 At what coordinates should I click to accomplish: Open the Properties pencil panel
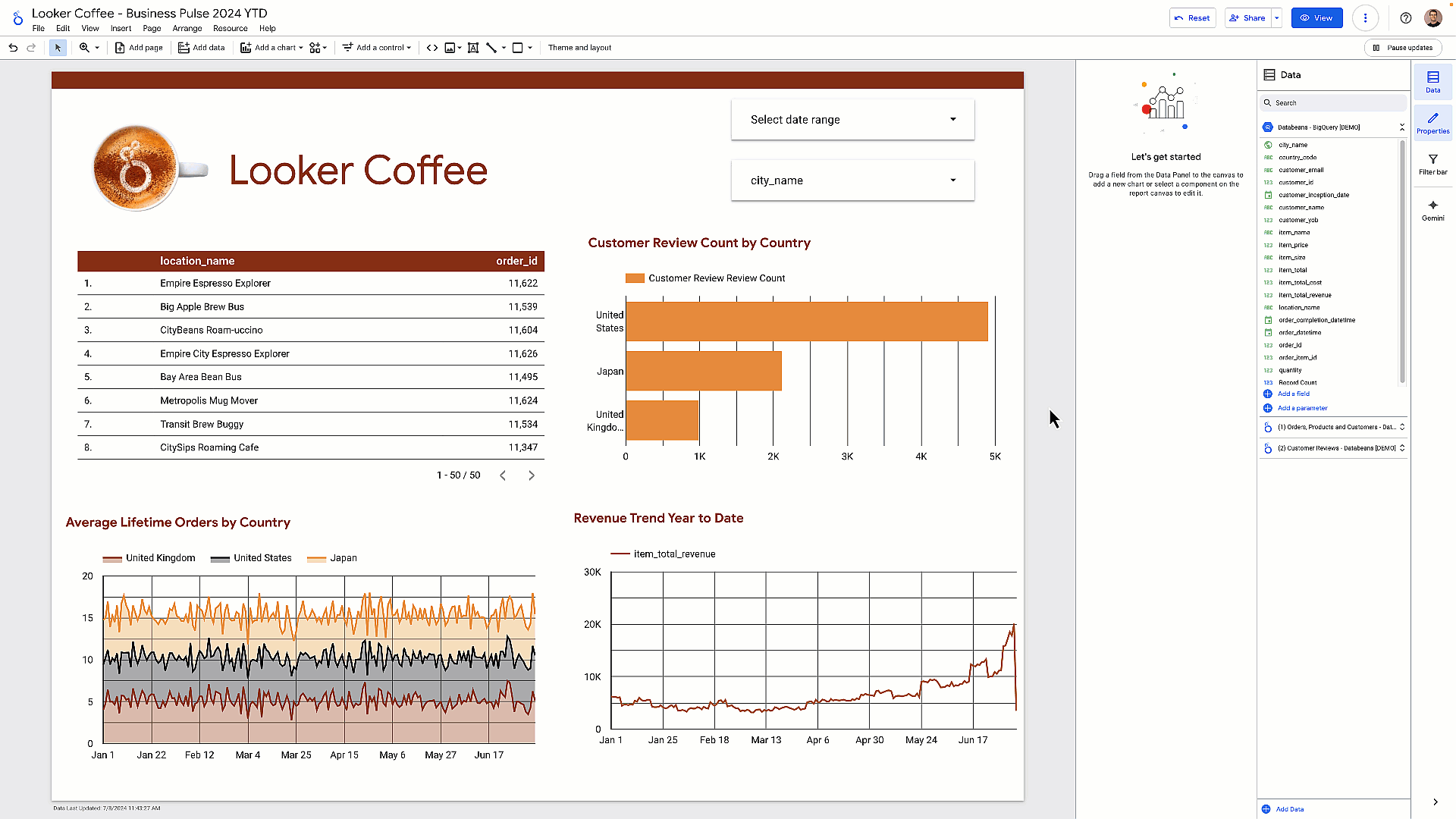tap(1433, 123)
